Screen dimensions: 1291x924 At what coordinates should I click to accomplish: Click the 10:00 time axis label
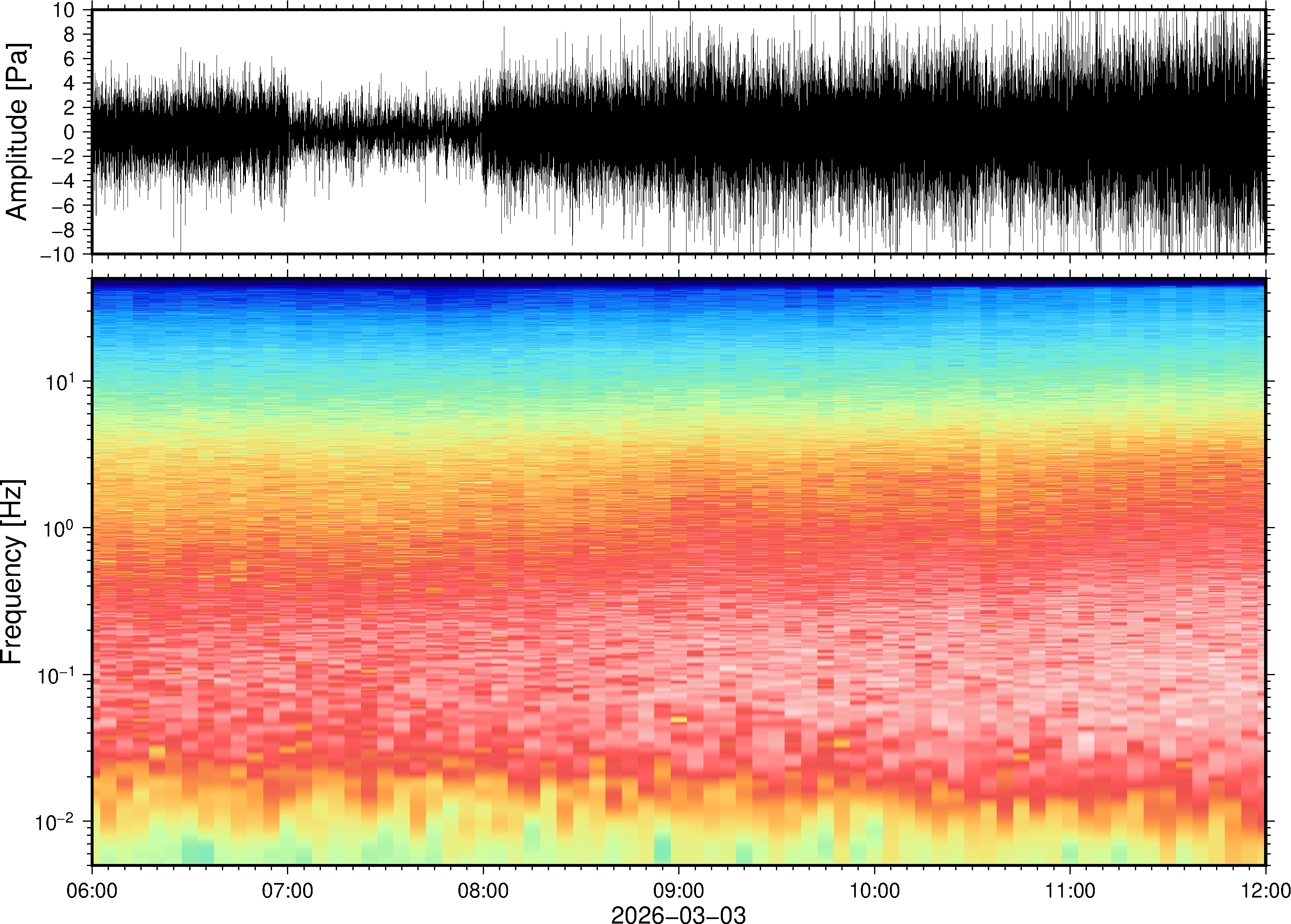pos(874,890)
